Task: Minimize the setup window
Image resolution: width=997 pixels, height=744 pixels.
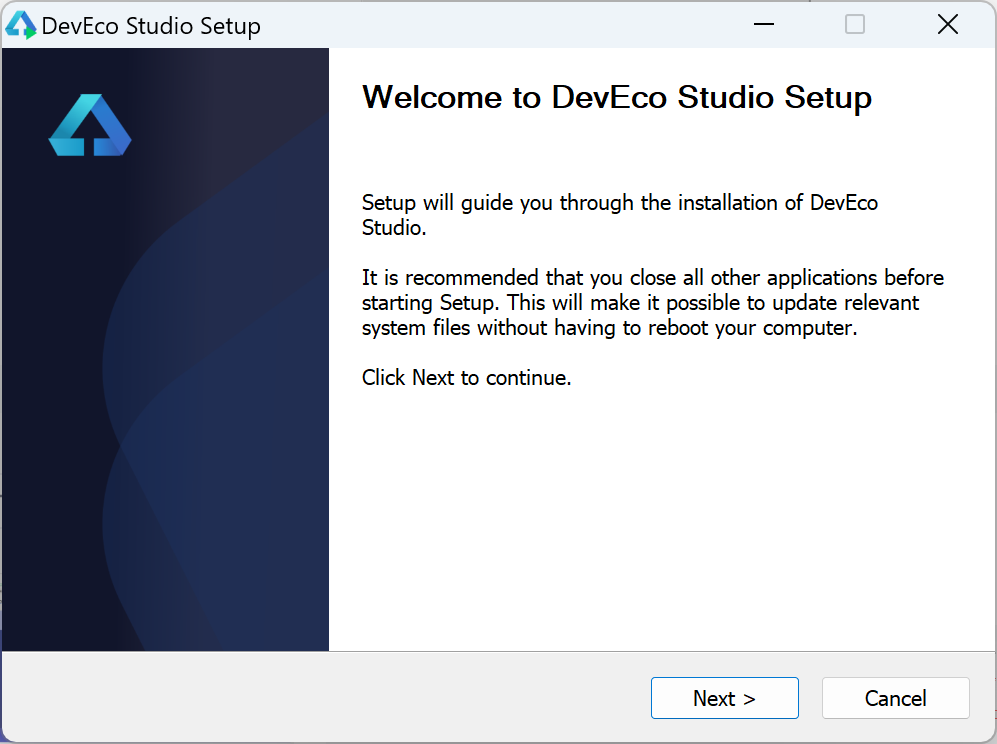Action: 762,25
